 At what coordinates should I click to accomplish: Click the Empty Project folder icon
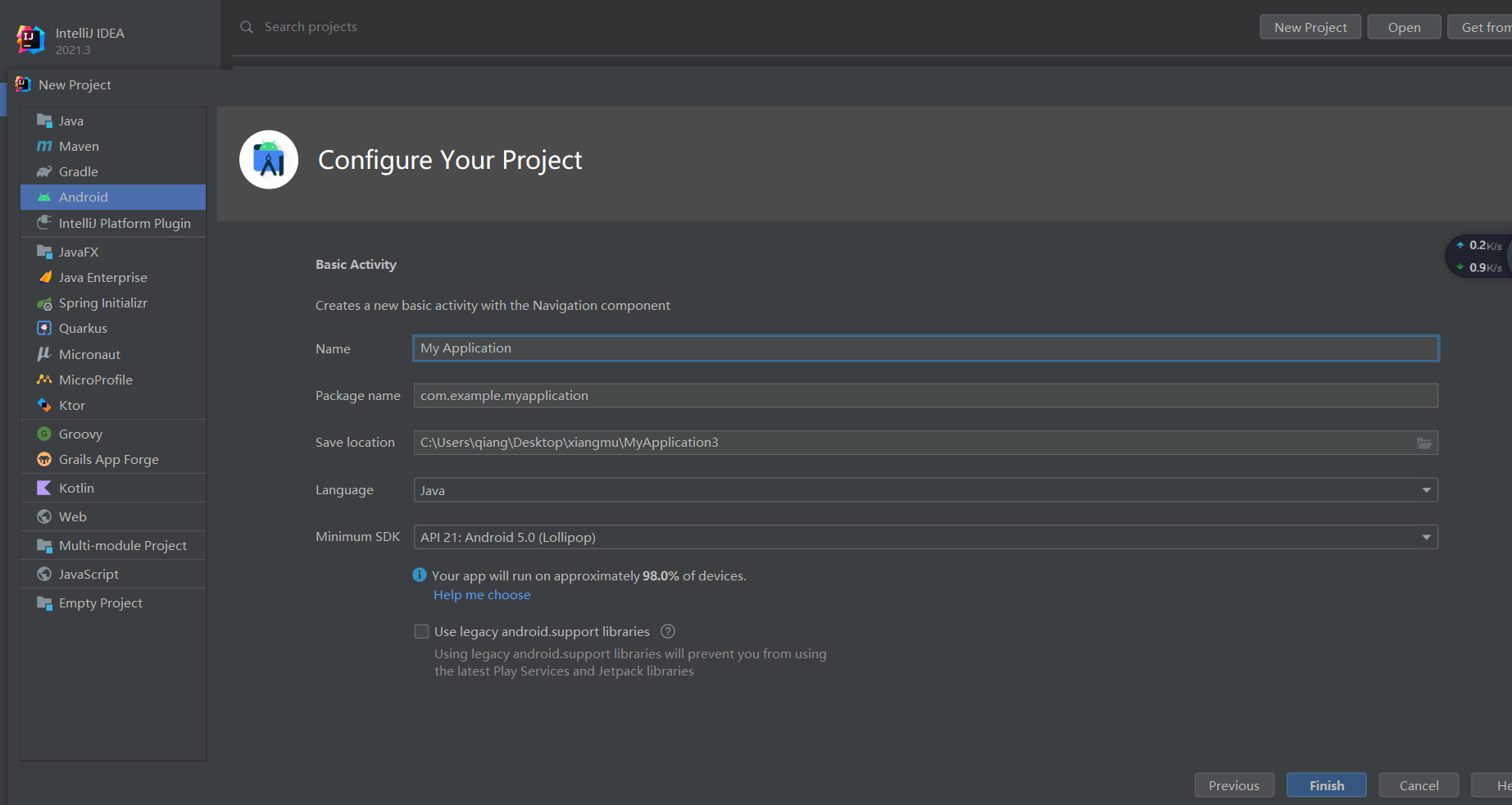point(44,603)
